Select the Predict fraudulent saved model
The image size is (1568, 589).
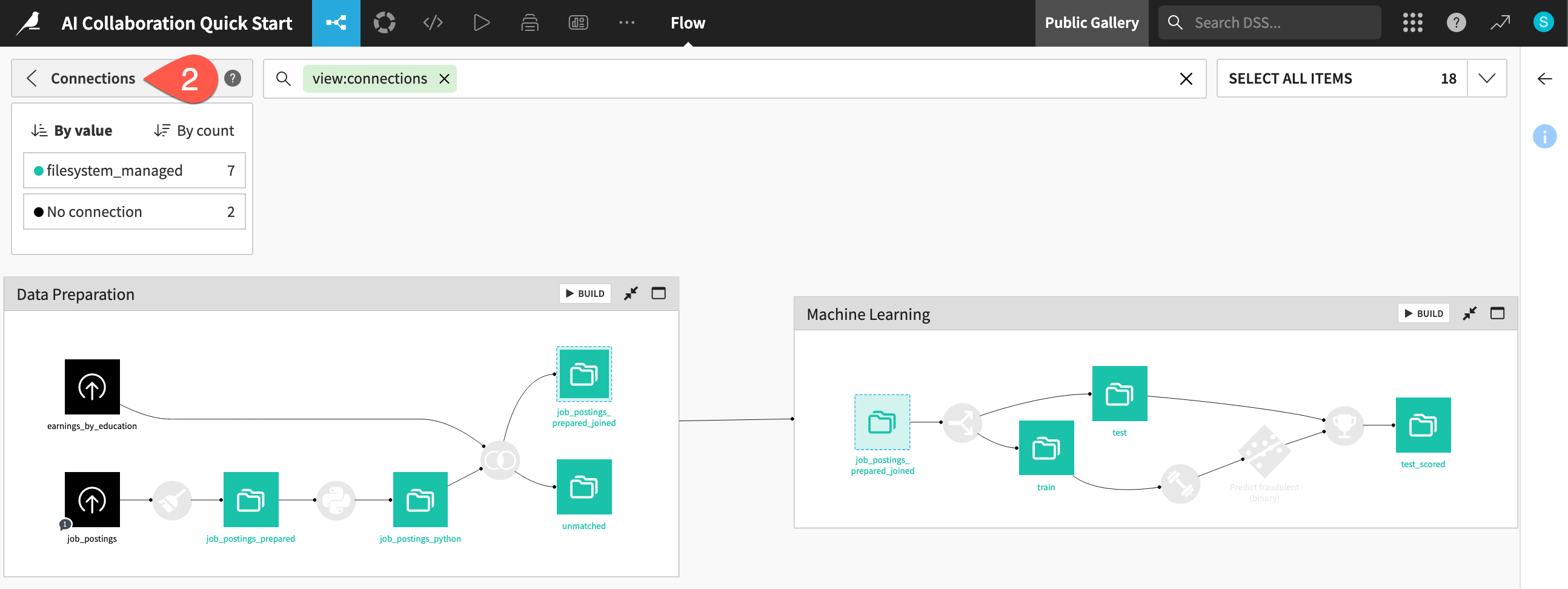(x=1264, y=451)
